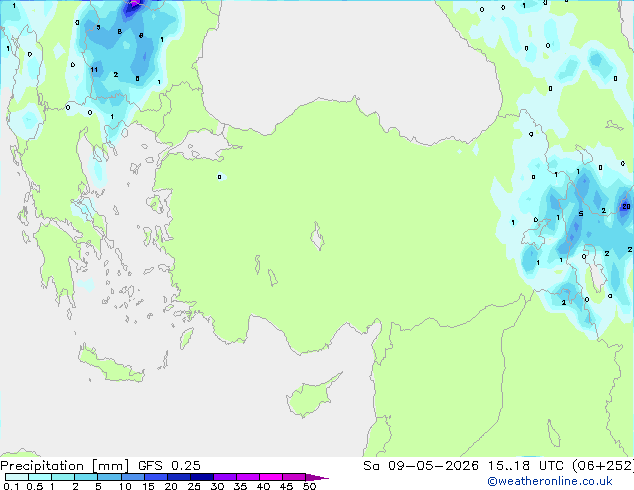
Task: Select the legend swatch between 0.5 and 1
Action: (x=40, y=477)
